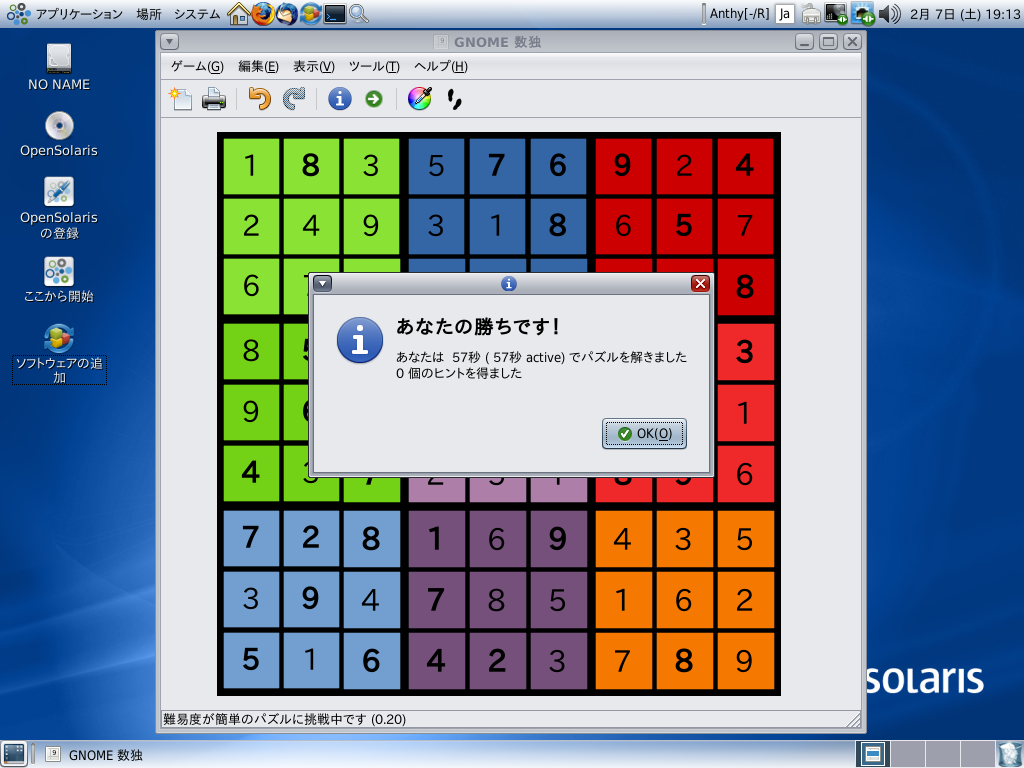Launch Thunderbird mail from top panel
The image size is (1024, 768).
pos(287,13)
